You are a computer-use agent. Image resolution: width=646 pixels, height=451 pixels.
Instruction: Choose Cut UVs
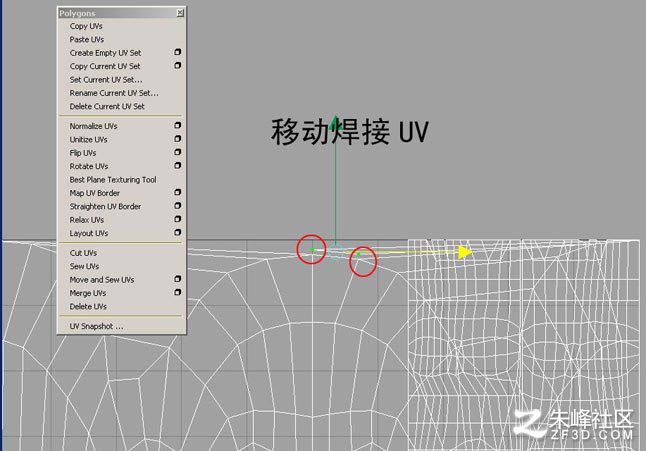(x=83, y=253)
